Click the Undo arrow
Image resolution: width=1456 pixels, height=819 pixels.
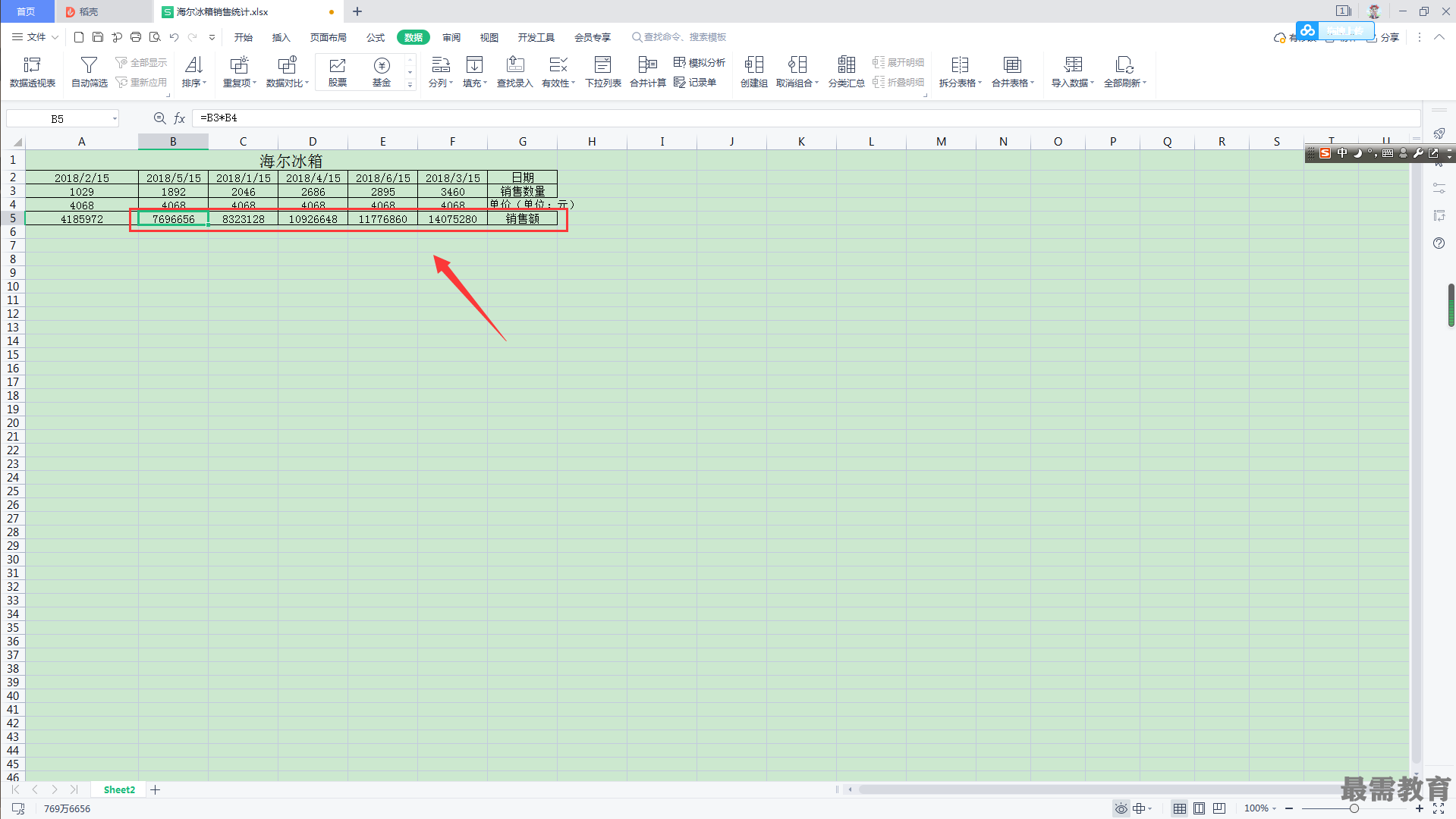coord(174,37)
